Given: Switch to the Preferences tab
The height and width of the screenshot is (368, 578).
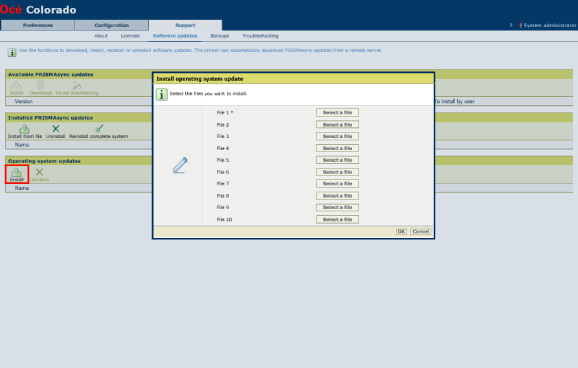Looking at the screenshot, I should tap(38, 25).
